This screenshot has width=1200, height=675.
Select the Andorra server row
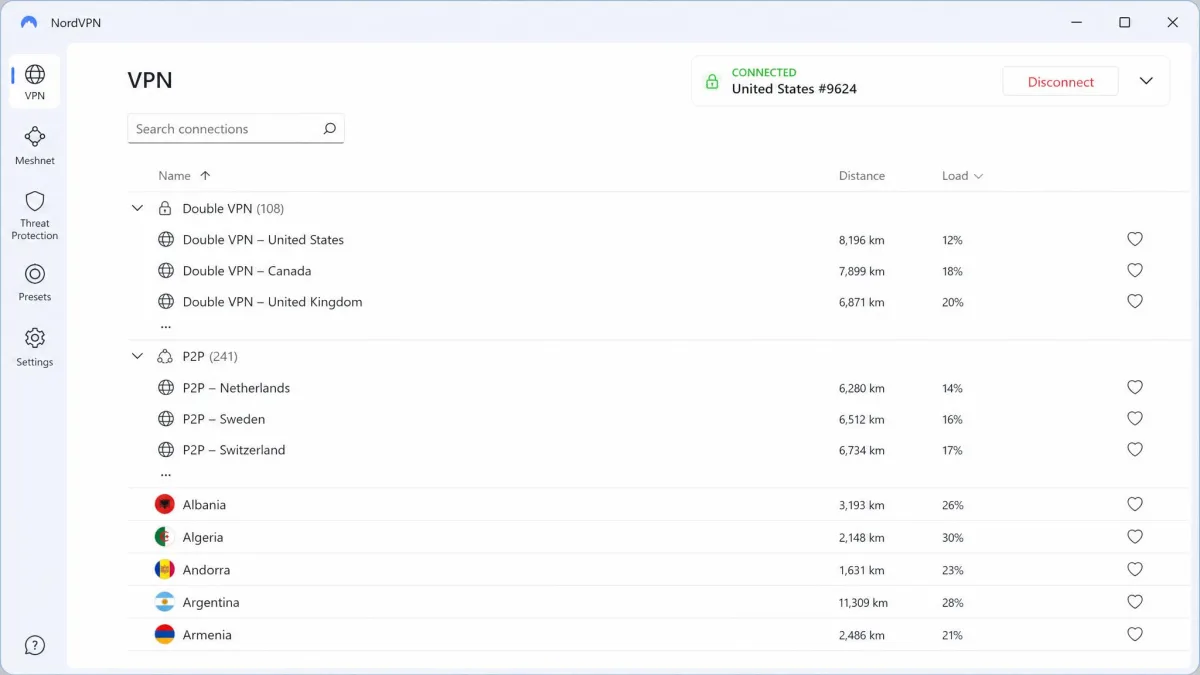tap(660, 569)
